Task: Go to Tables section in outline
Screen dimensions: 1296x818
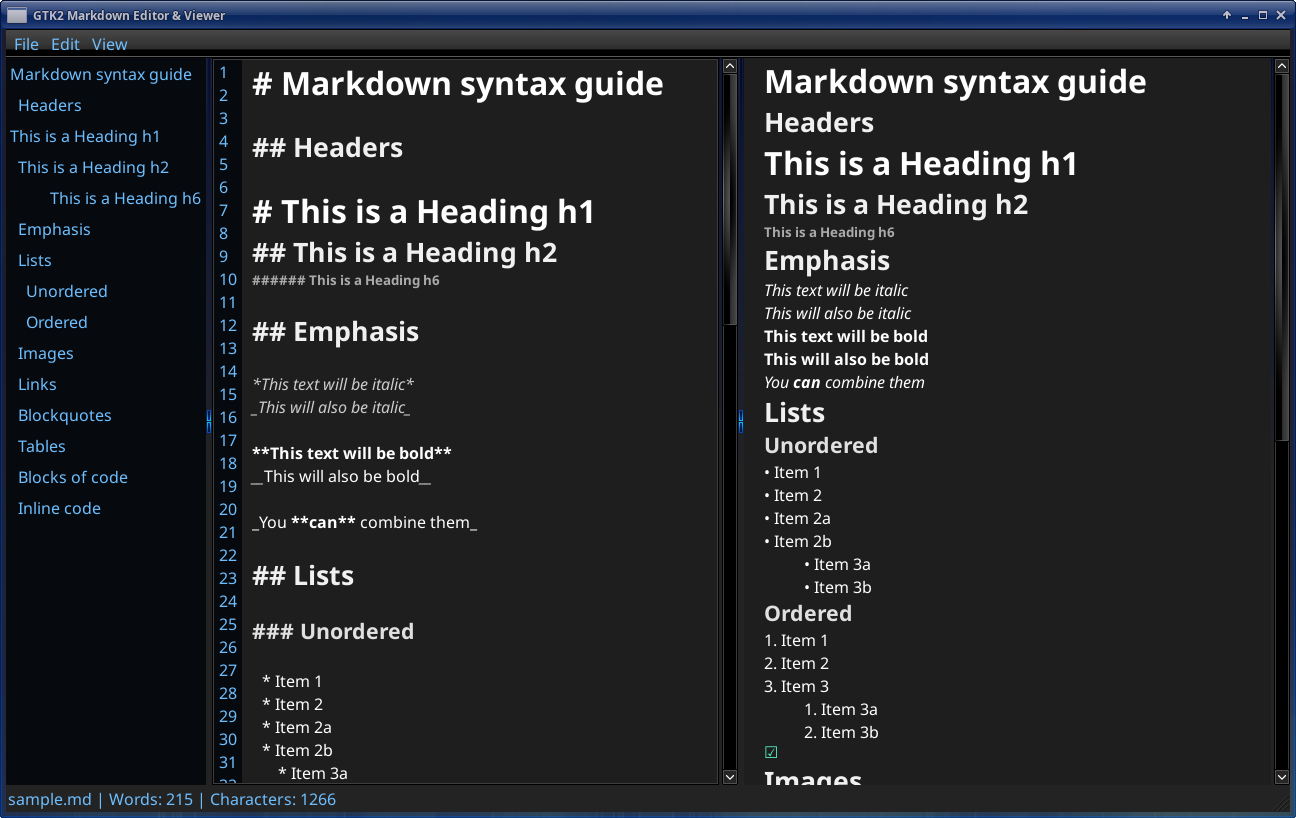Action: [x=42, y=446]
